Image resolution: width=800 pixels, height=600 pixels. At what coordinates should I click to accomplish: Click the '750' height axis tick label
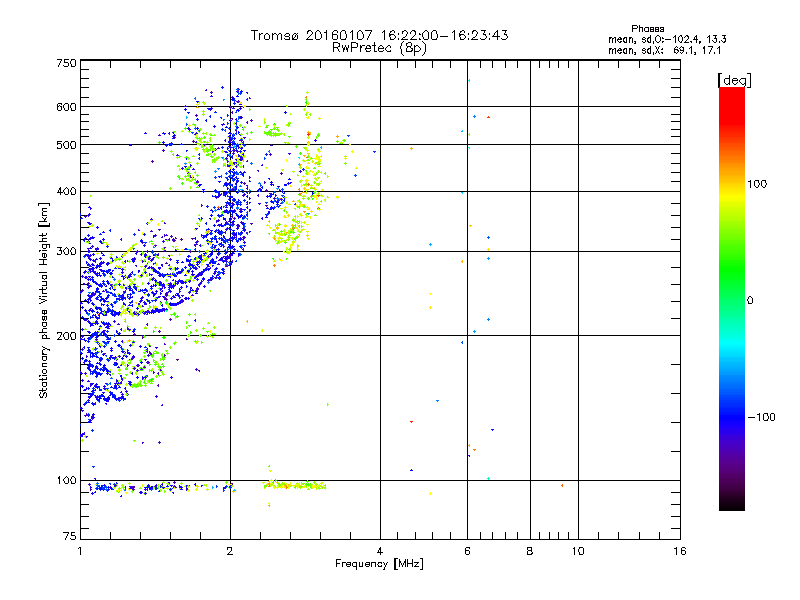tap(66, 63)
